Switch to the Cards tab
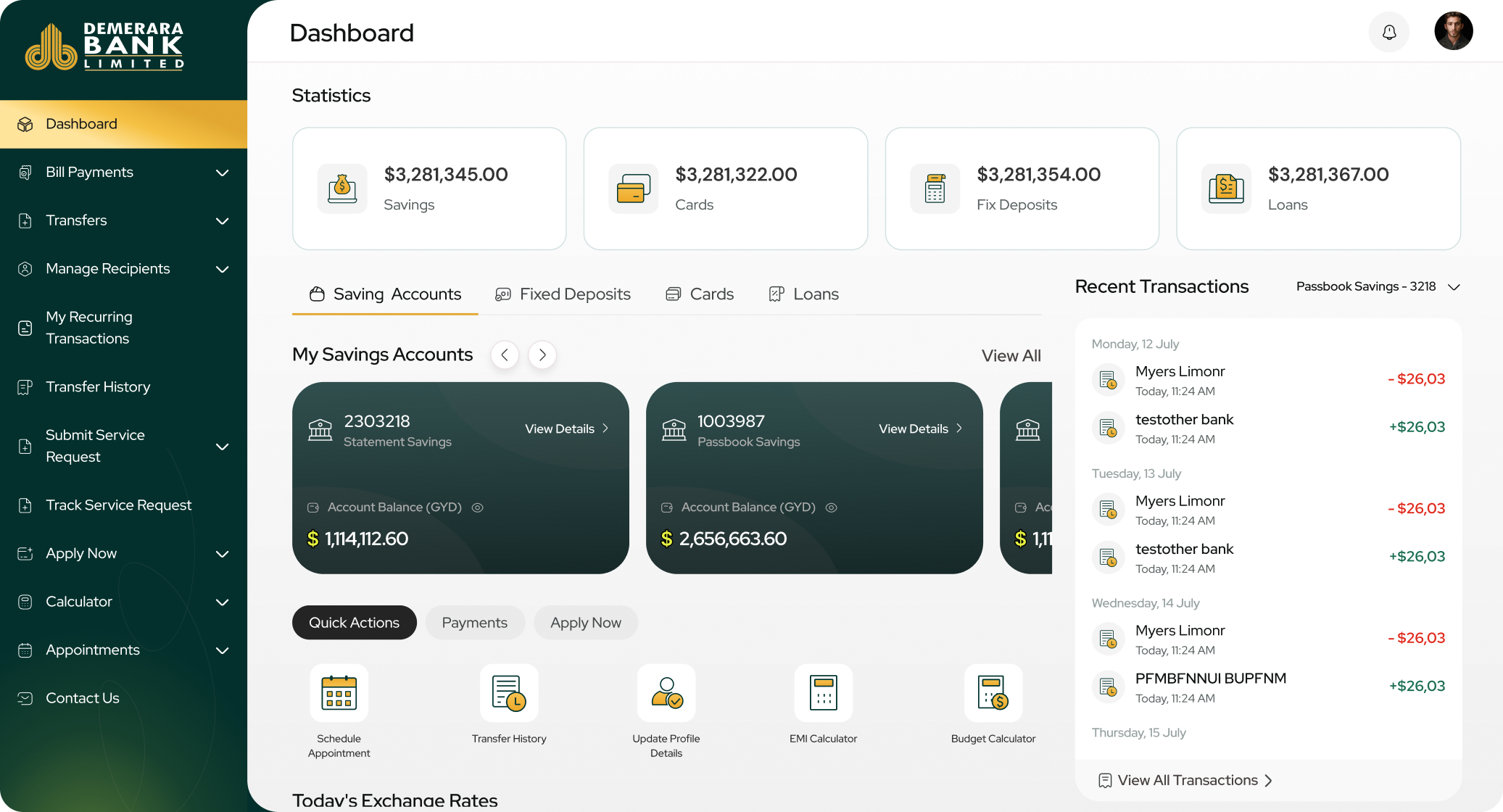 [700, 294]
